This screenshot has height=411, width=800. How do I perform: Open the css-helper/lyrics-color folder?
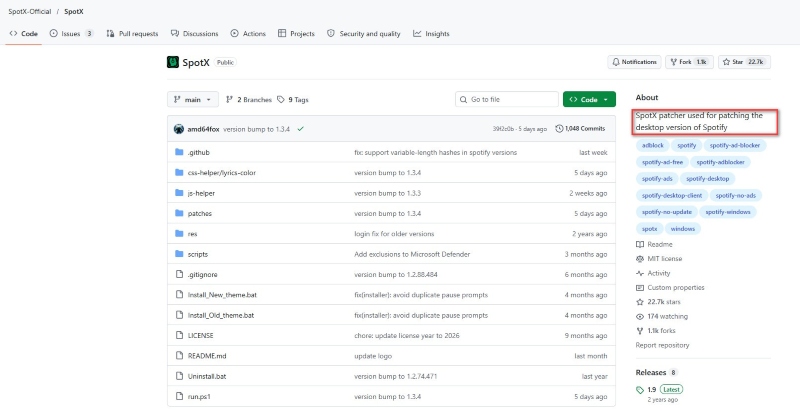222,173
